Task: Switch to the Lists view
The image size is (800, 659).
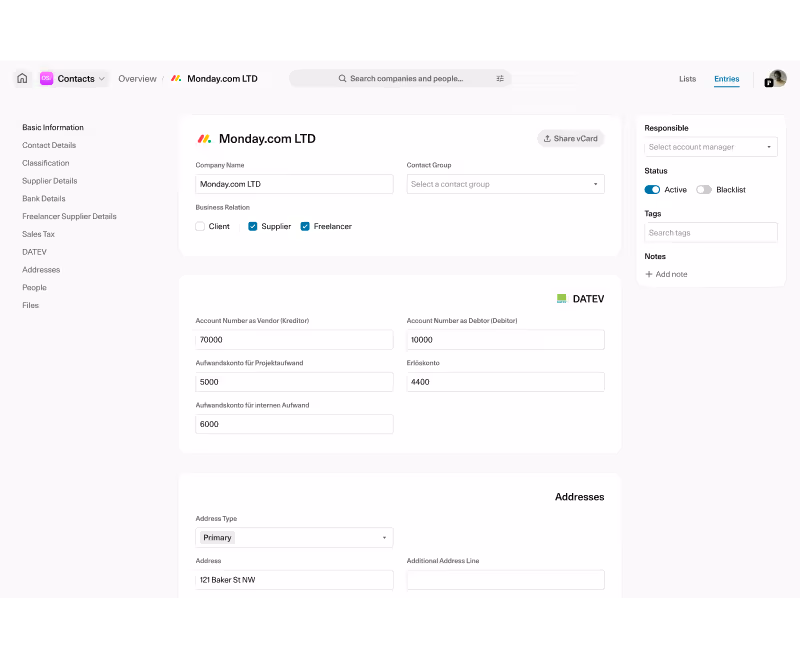Action: click(x=687, y=78)
